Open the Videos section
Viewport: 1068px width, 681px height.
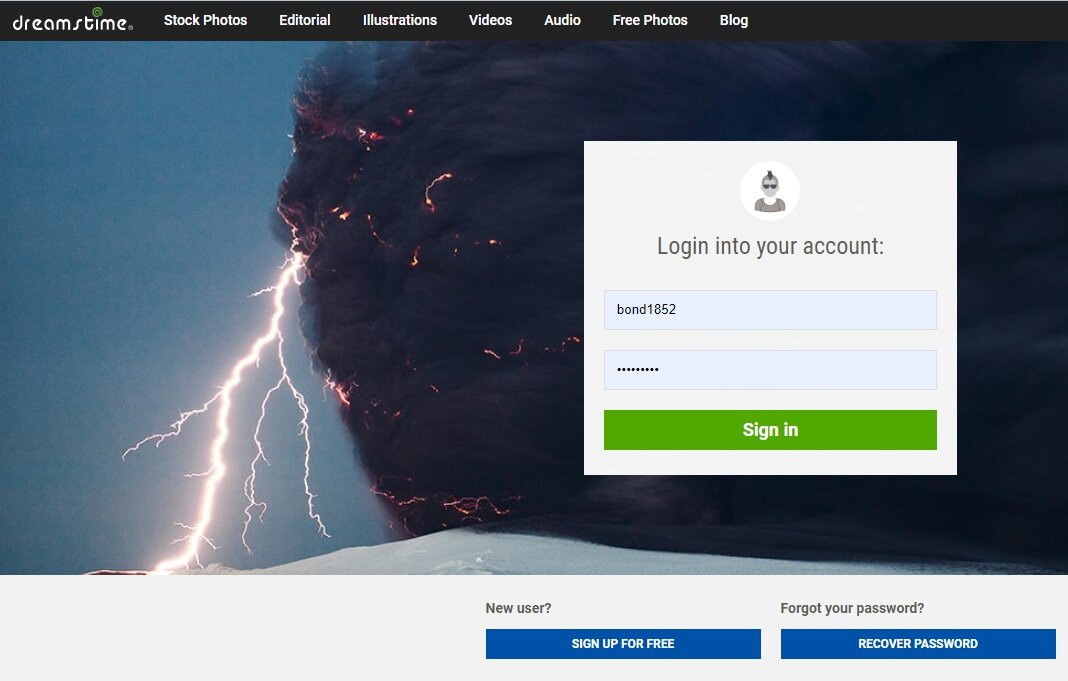pyautogui.click(x=490, y=20)
